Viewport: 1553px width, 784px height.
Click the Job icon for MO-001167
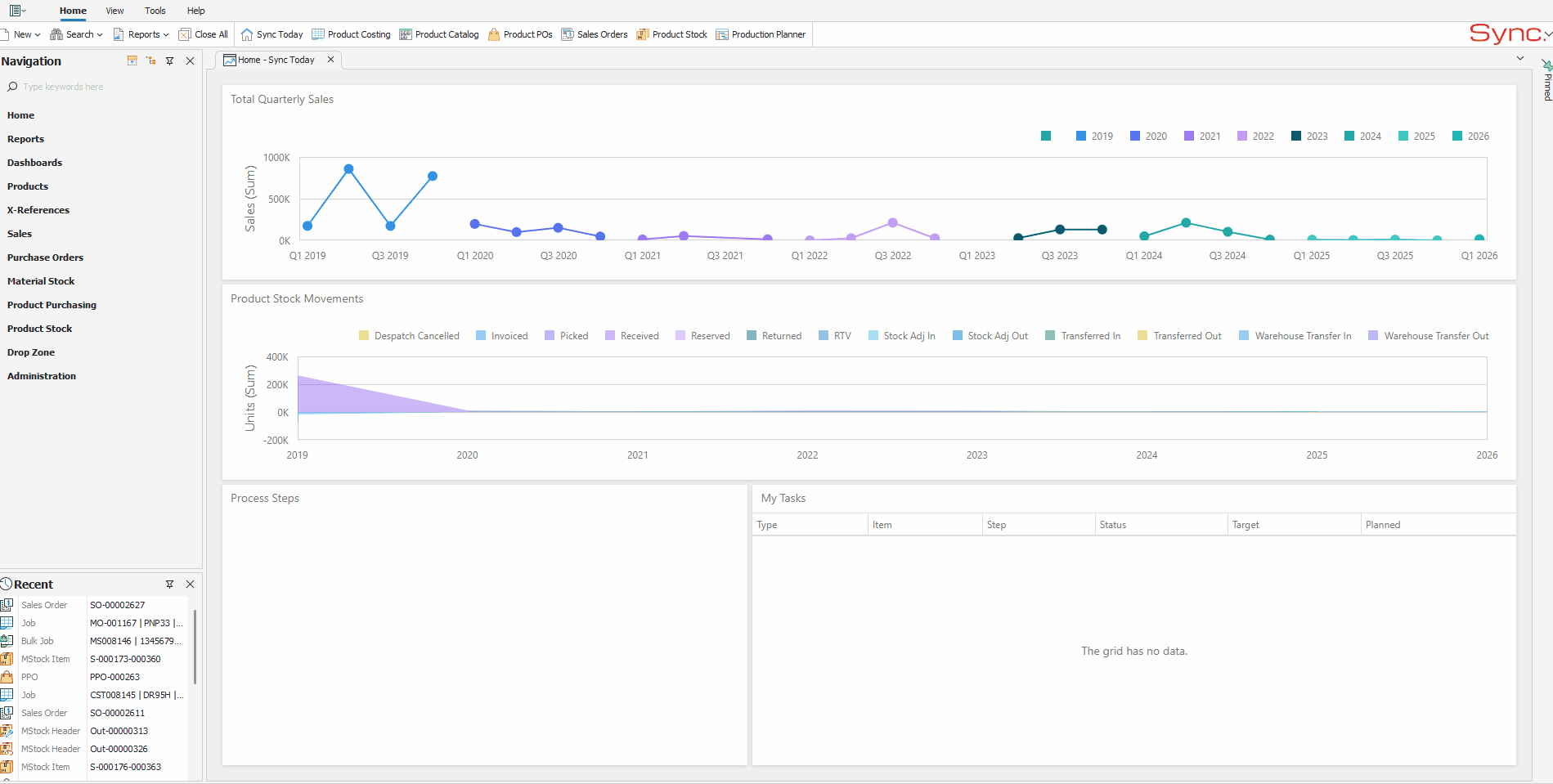7,623
